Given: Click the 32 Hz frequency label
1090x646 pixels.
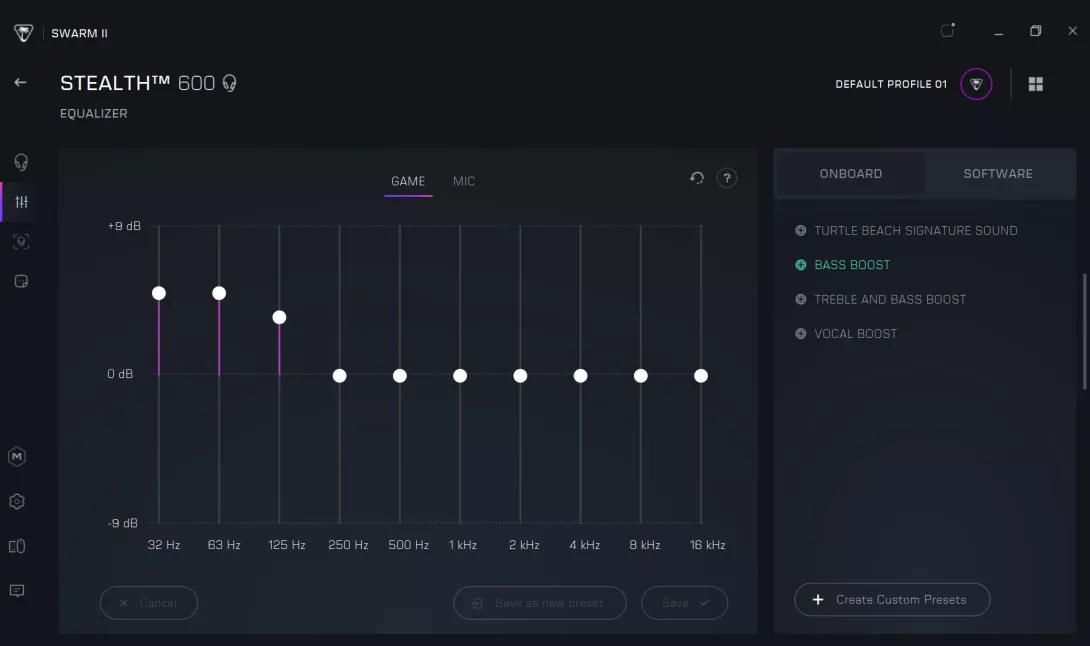Looking at the screenshot, I should click(x=164, y=545).
